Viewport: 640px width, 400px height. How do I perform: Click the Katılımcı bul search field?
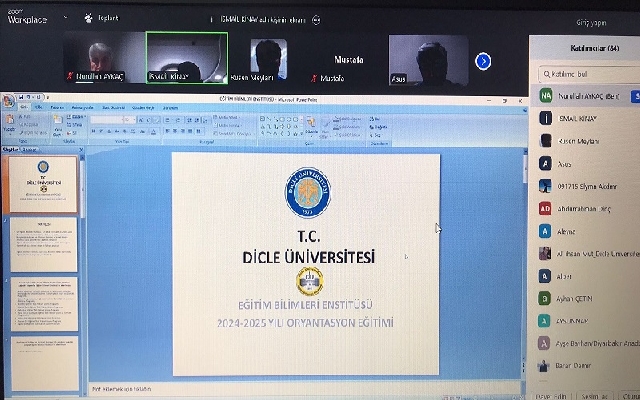point(590,73)
